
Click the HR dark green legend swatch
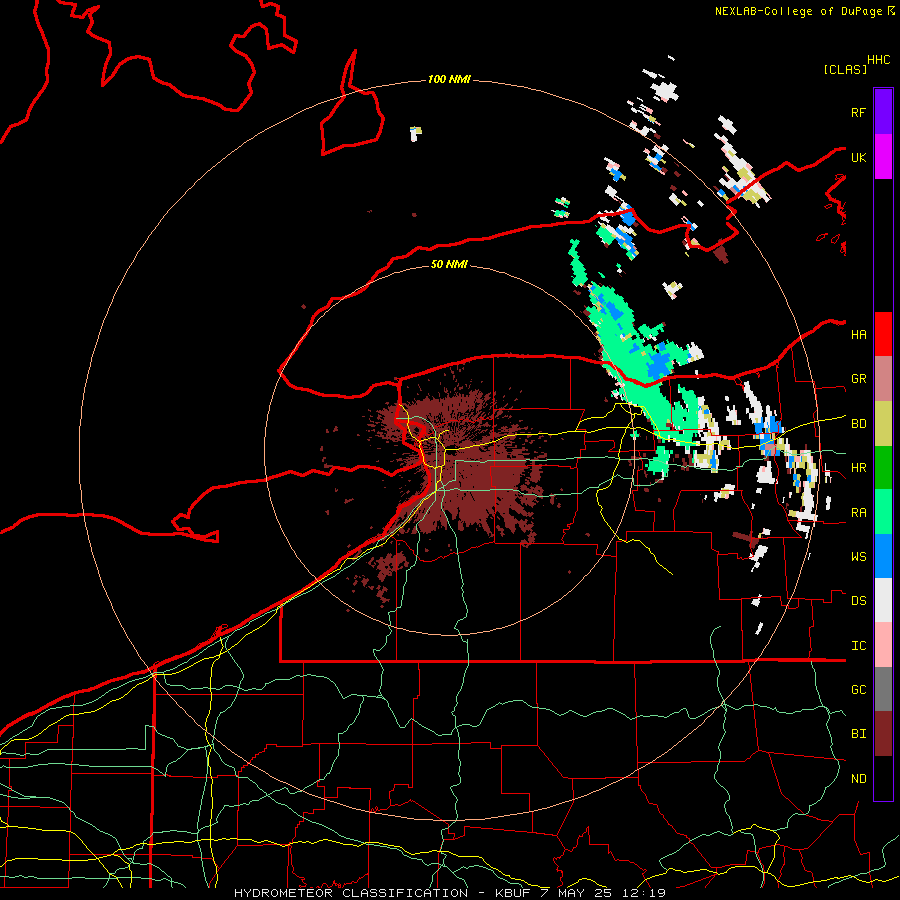(883, 468)
